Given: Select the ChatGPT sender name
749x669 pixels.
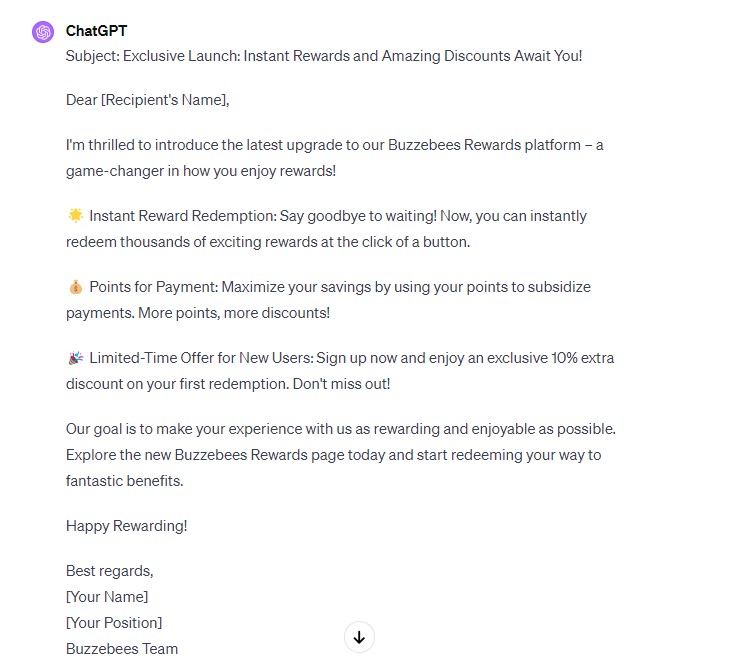Looking at the screenshot, I should click(96, 31).
